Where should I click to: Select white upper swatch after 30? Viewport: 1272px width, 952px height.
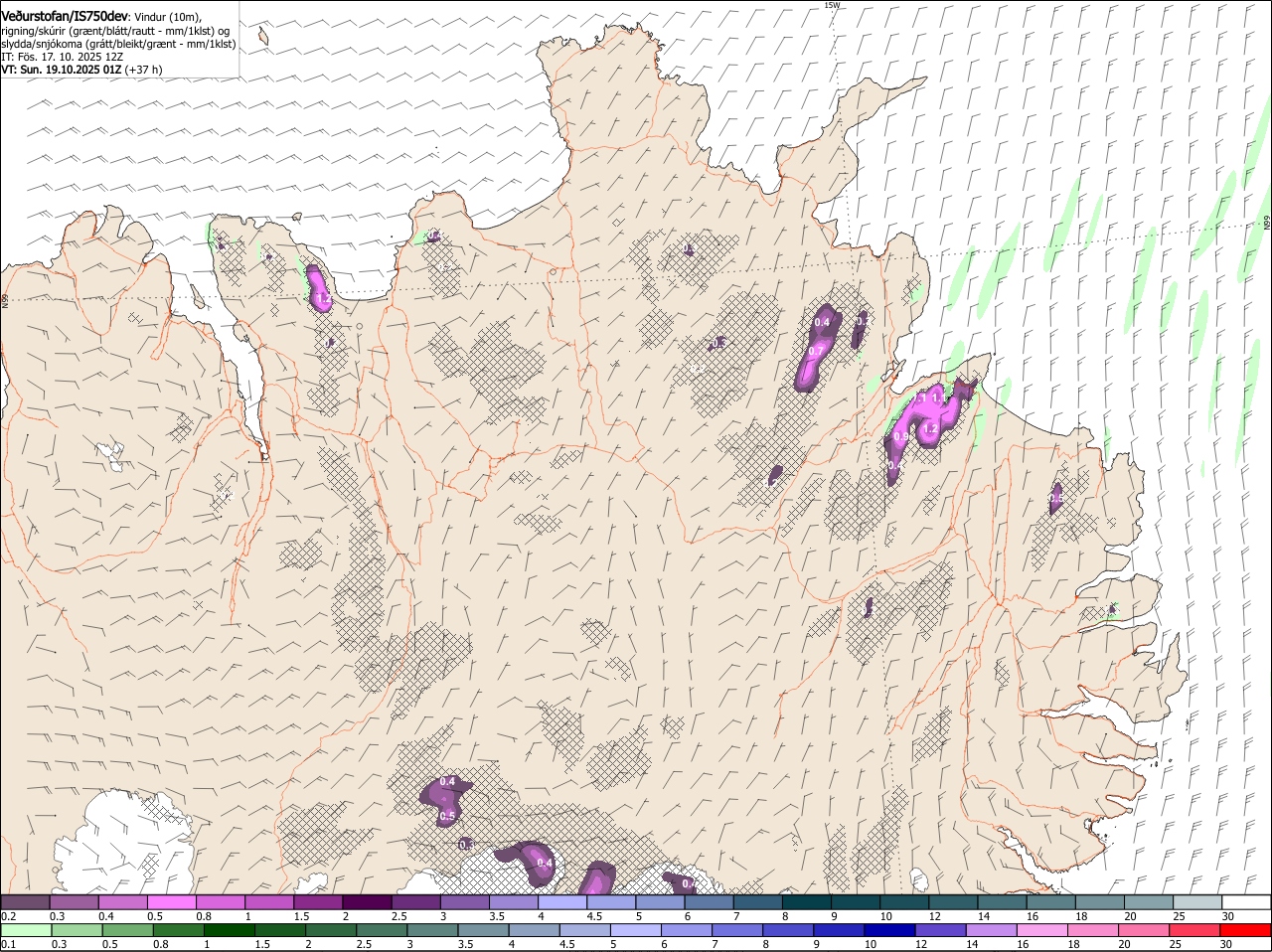(1246, 901)
